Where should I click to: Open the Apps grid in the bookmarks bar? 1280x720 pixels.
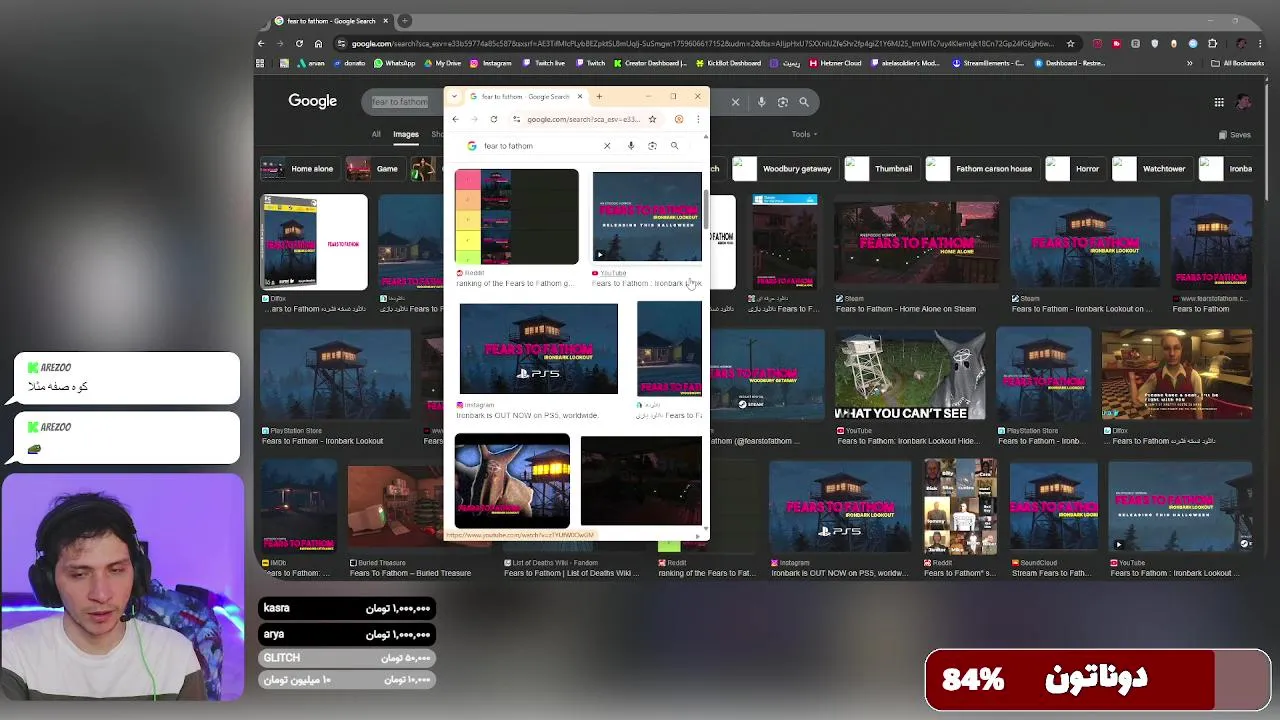point(260,63)
